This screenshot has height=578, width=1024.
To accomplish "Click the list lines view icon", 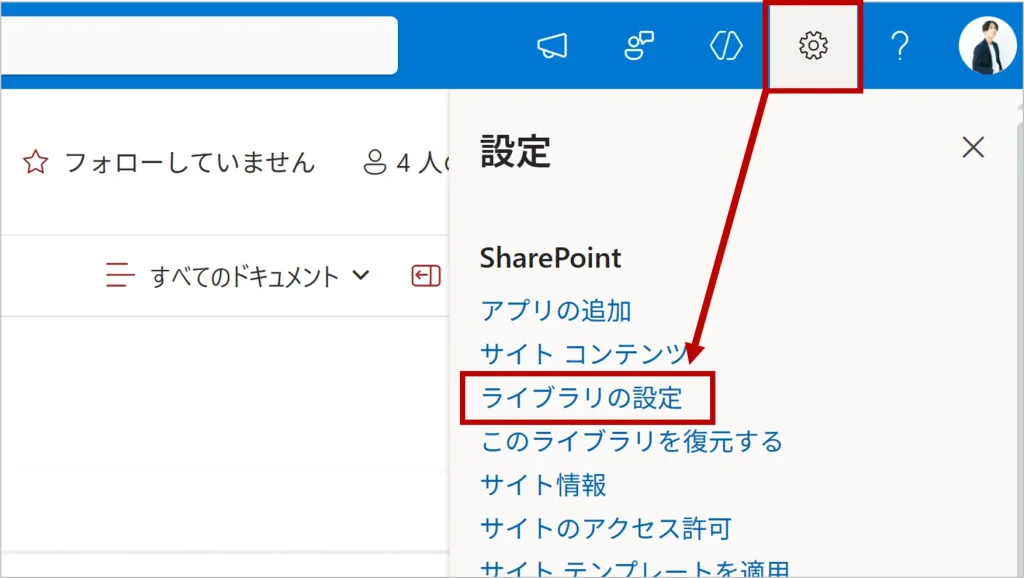I will click(x=120, y=276).
